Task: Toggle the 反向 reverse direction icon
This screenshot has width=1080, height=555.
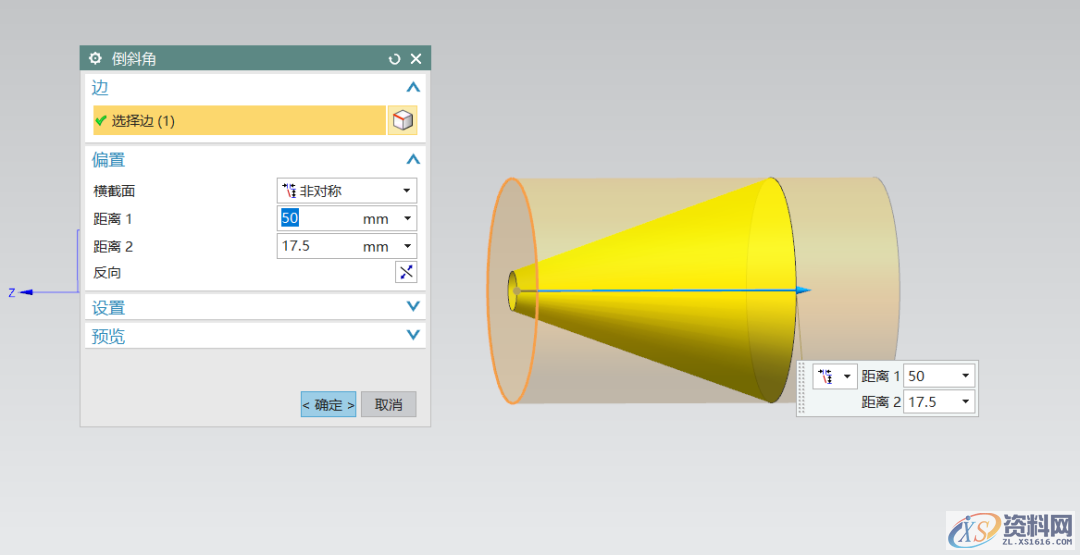Action: [406, 272]
